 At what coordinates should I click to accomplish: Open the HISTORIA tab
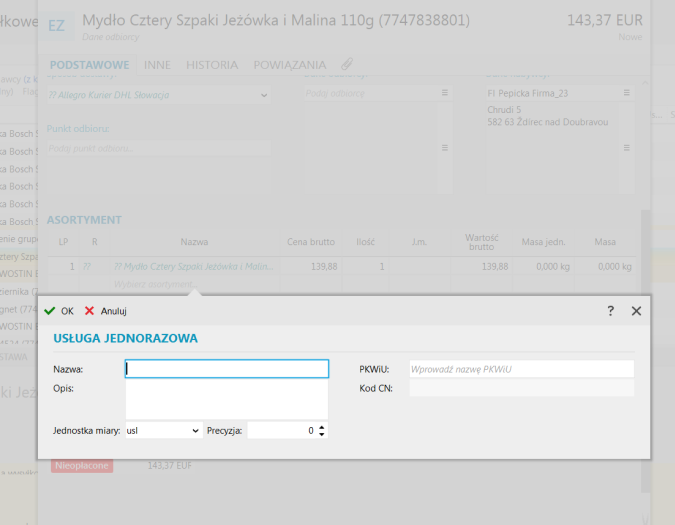pyautogui.click(x=212, y=65)
